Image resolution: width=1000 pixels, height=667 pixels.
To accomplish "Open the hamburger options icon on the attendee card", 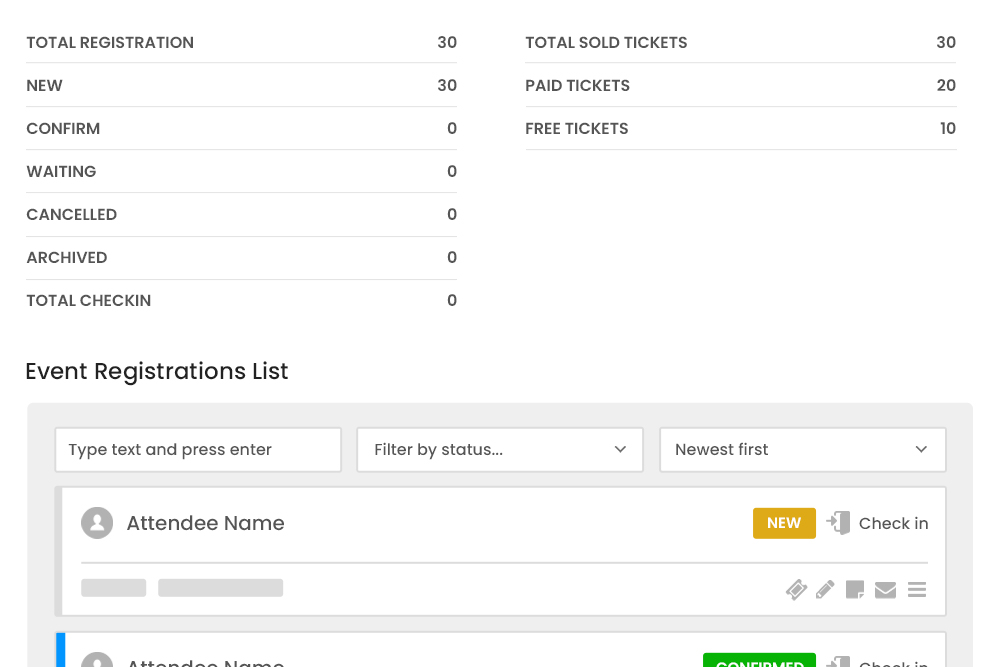I will pyautogui.click(x=917, y=590).
